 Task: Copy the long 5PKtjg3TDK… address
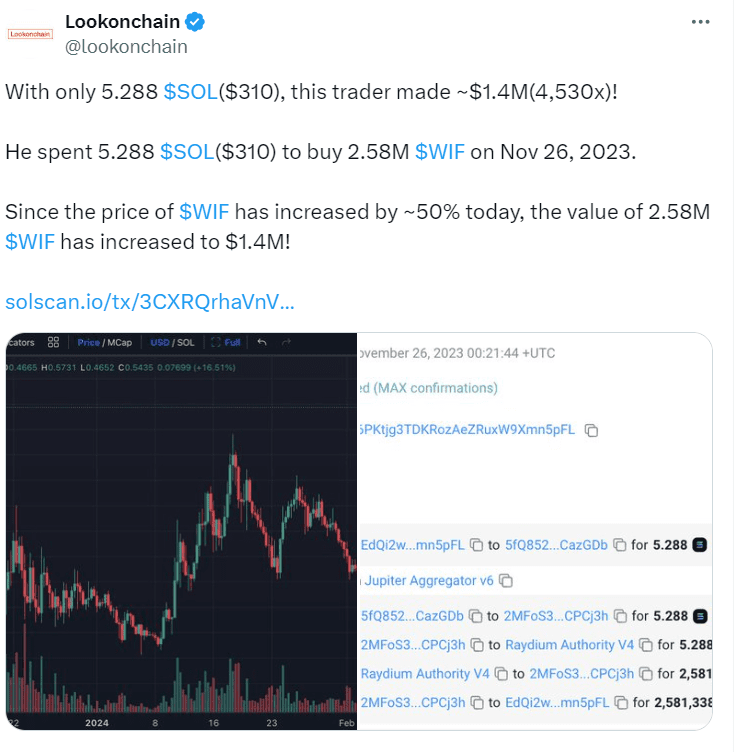pos(592,430)
